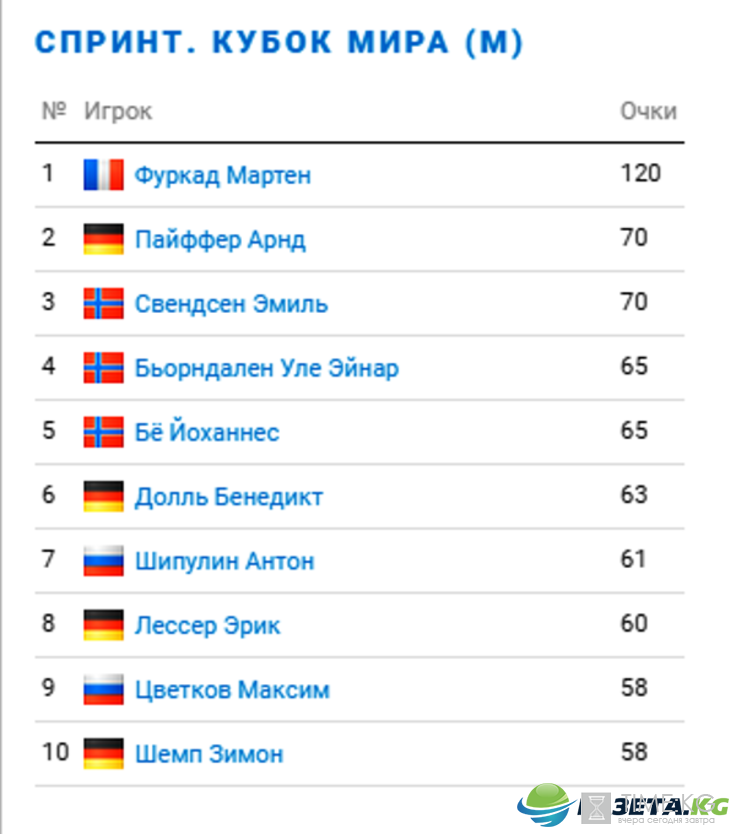Open the Цветков Максим player link

point(232,690)
